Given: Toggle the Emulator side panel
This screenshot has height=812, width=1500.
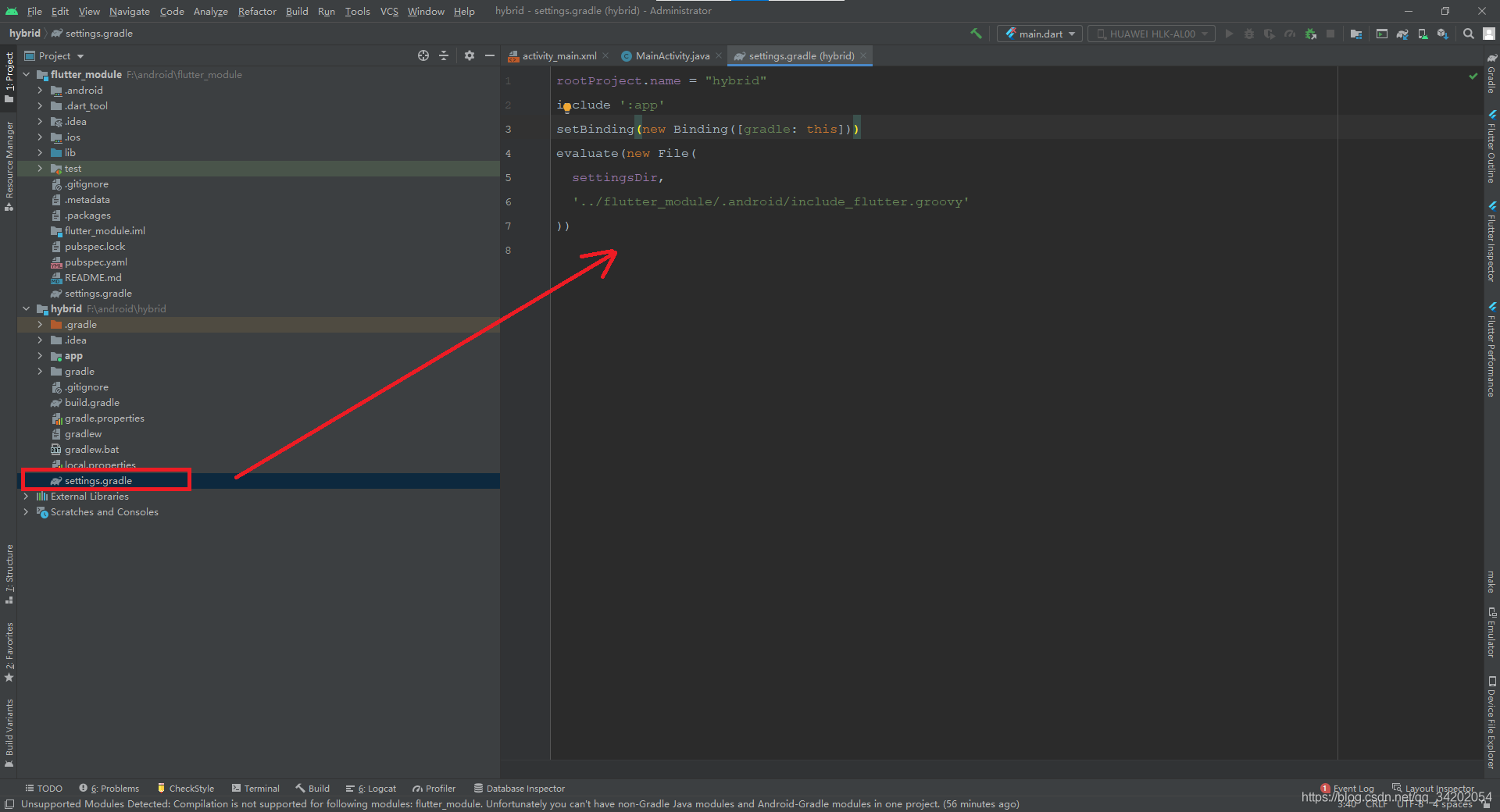Looking at the screenshot, I should coord(1491,632).
